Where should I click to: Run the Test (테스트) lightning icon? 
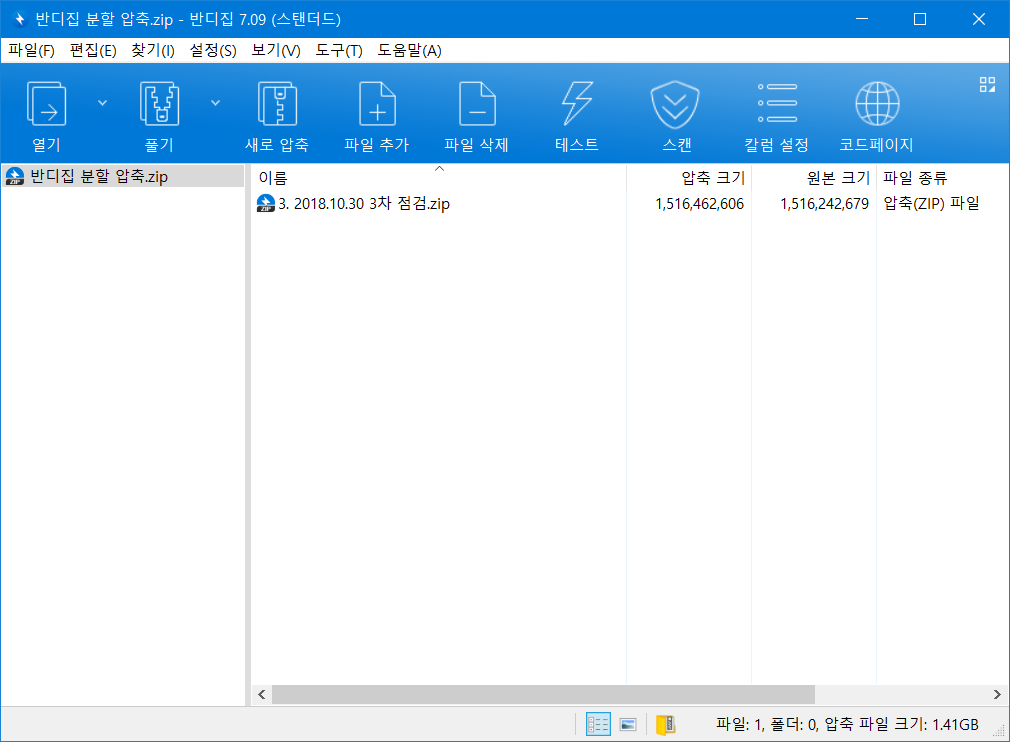point(576,104)
